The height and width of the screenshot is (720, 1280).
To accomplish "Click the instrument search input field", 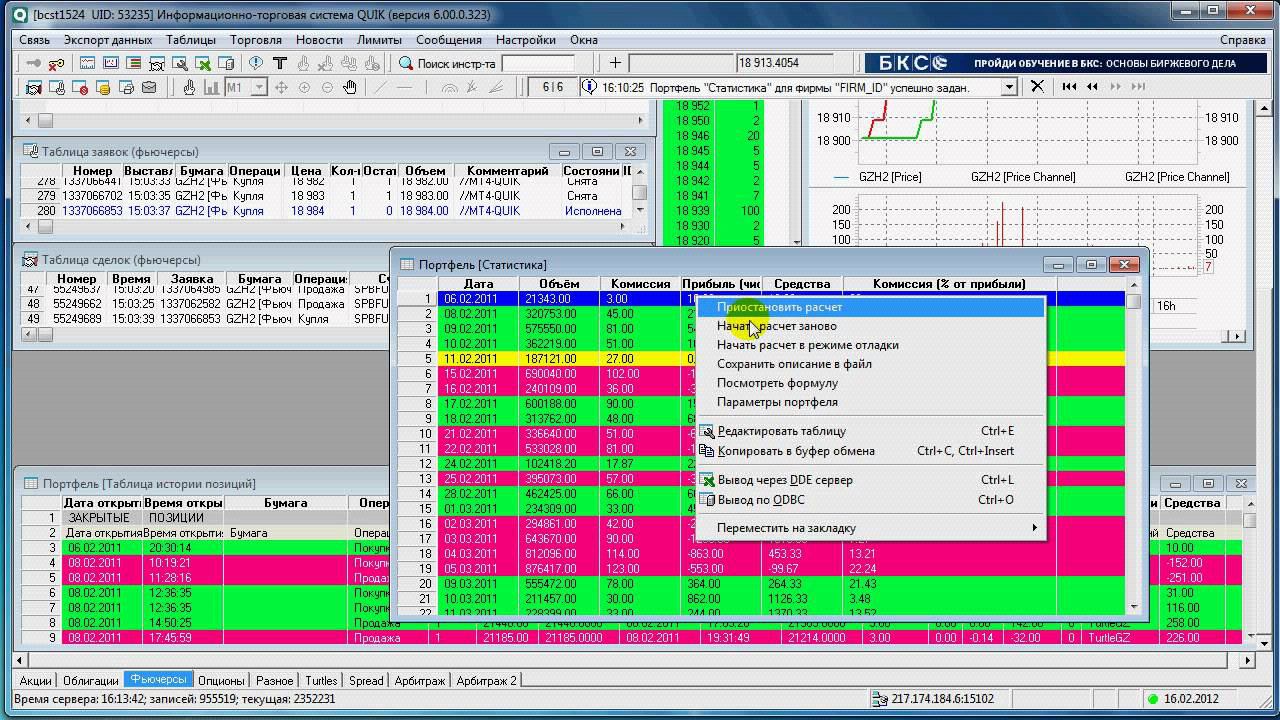I will pyautogui.click(x=538, y=63).
